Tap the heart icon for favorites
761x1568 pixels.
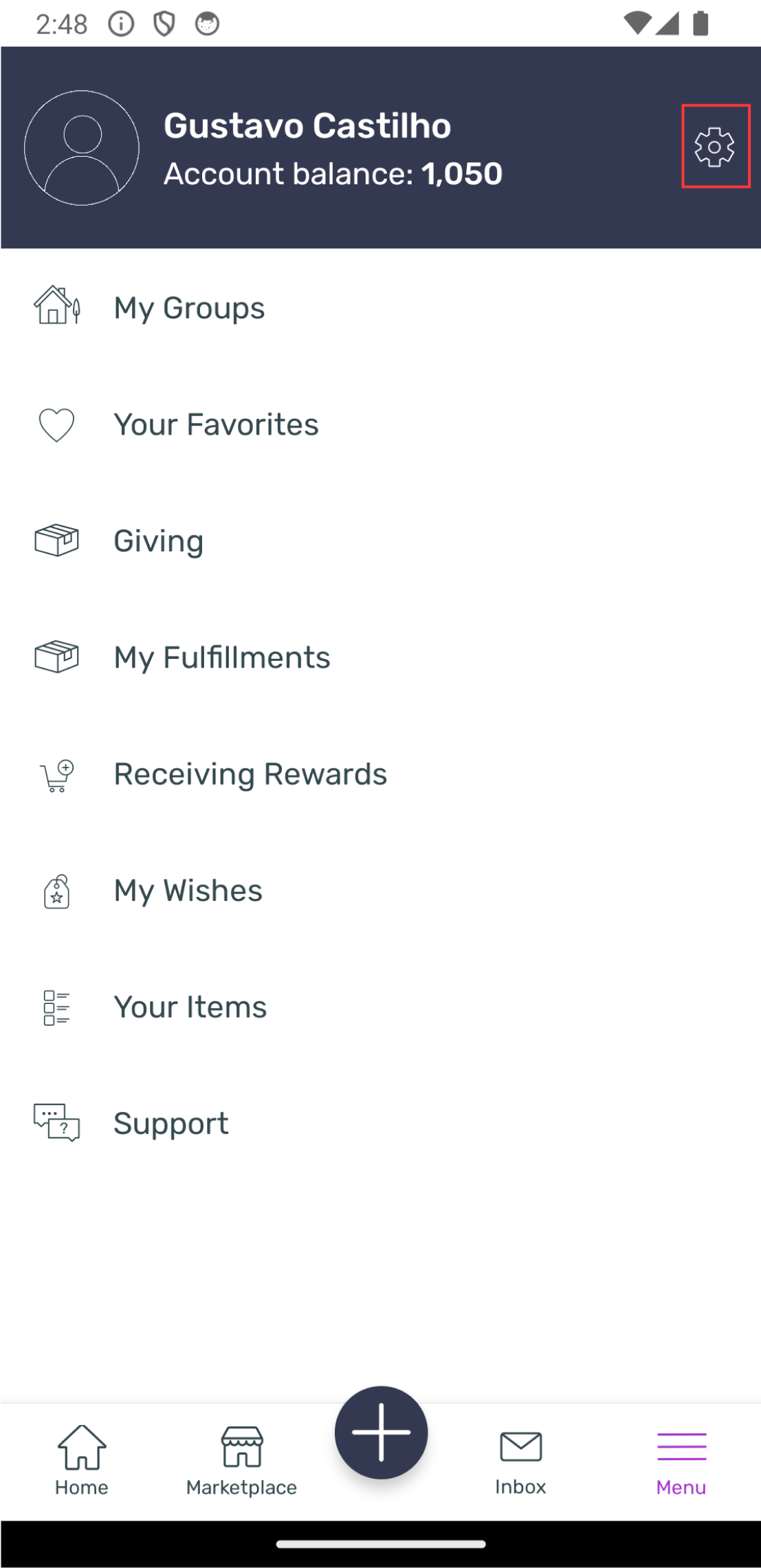[56, 424]
